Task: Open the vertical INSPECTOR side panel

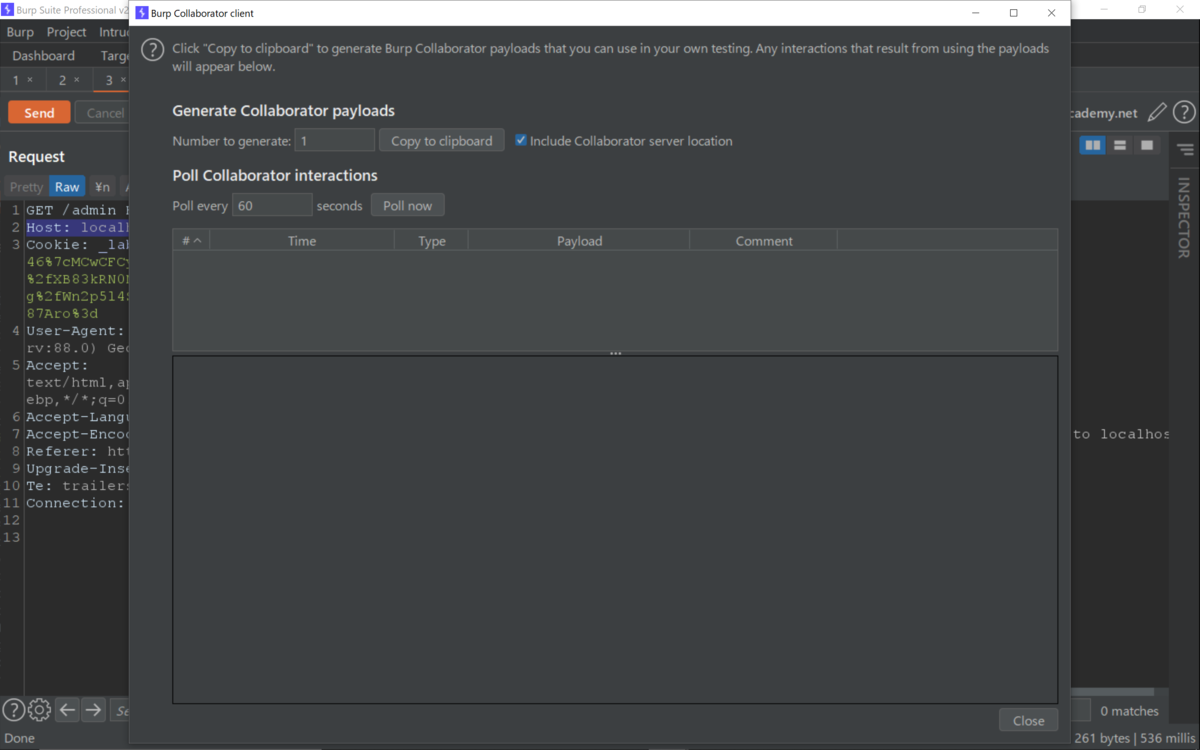Action: 1184,217
